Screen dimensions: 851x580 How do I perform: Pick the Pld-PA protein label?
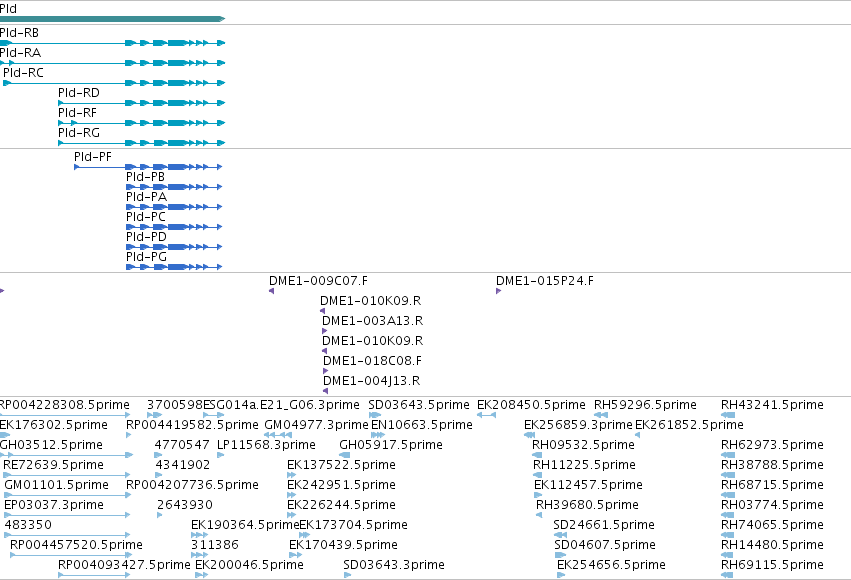point(147,197)
